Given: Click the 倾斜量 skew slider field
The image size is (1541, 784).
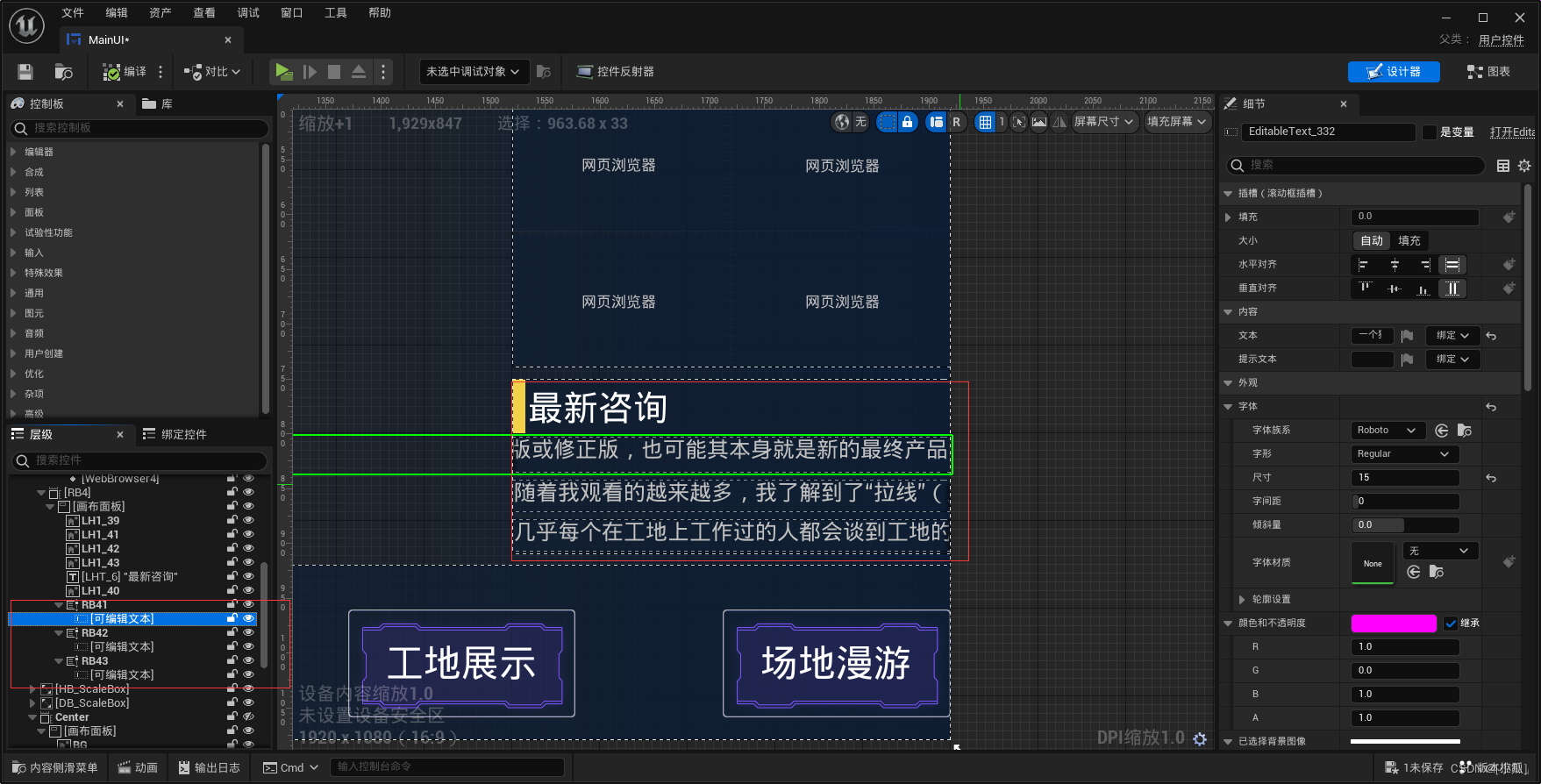Looking at the screenshot, I should [1405, 525].
